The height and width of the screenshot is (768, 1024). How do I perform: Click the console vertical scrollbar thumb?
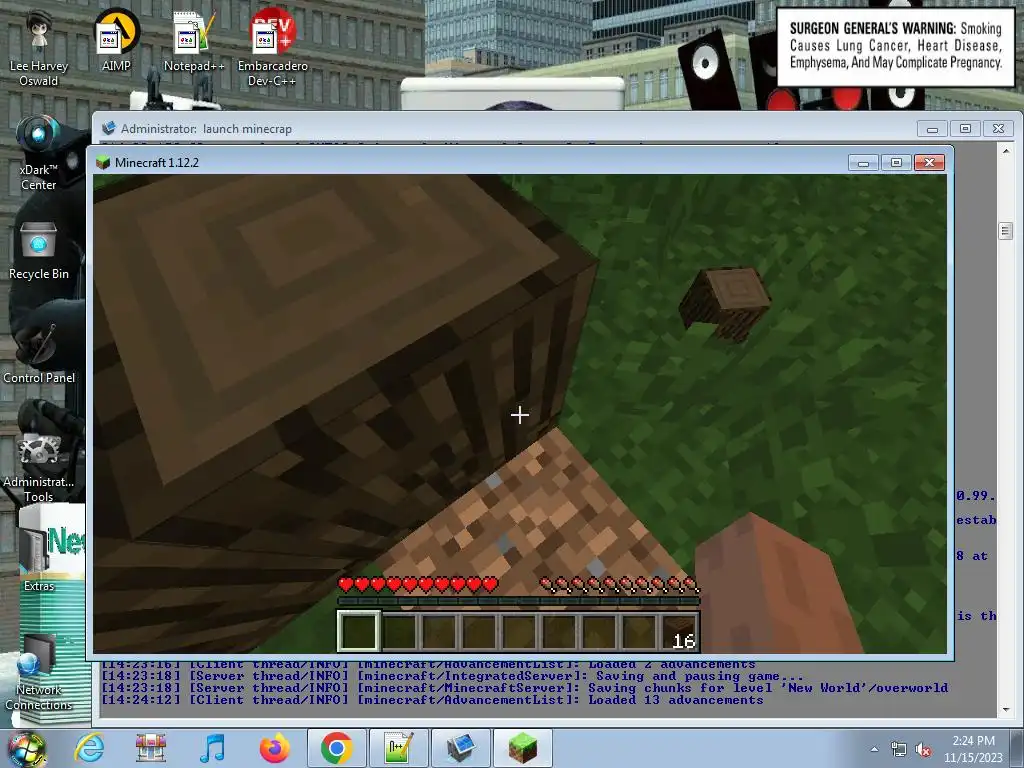tap(1006, 231)
